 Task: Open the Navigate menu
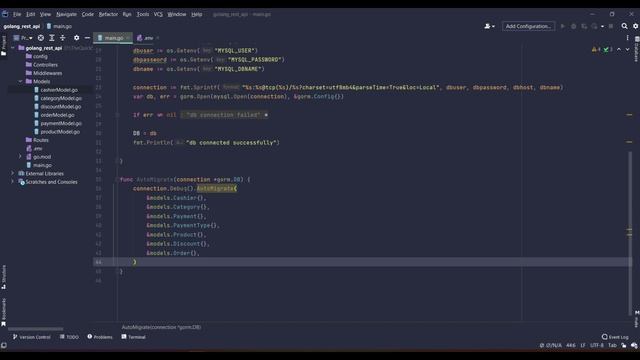click(x=66, y=14)
